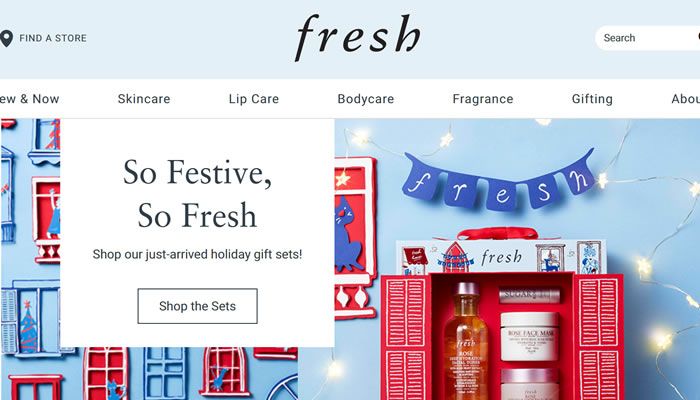Click the blue fresh banner garland
The height and width of the screenshot is (400, 700).
click(499, 179)
